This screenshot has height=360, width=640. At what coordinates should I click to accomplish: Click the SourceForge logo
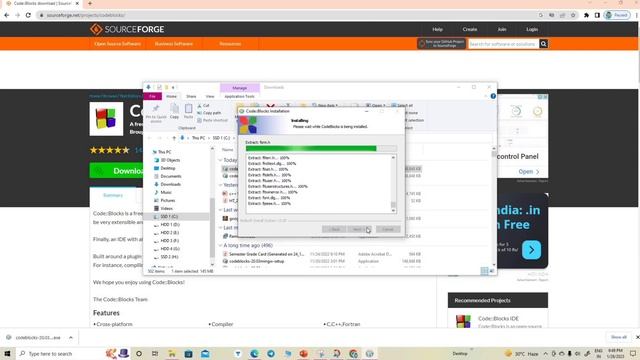tap(127, 29)
